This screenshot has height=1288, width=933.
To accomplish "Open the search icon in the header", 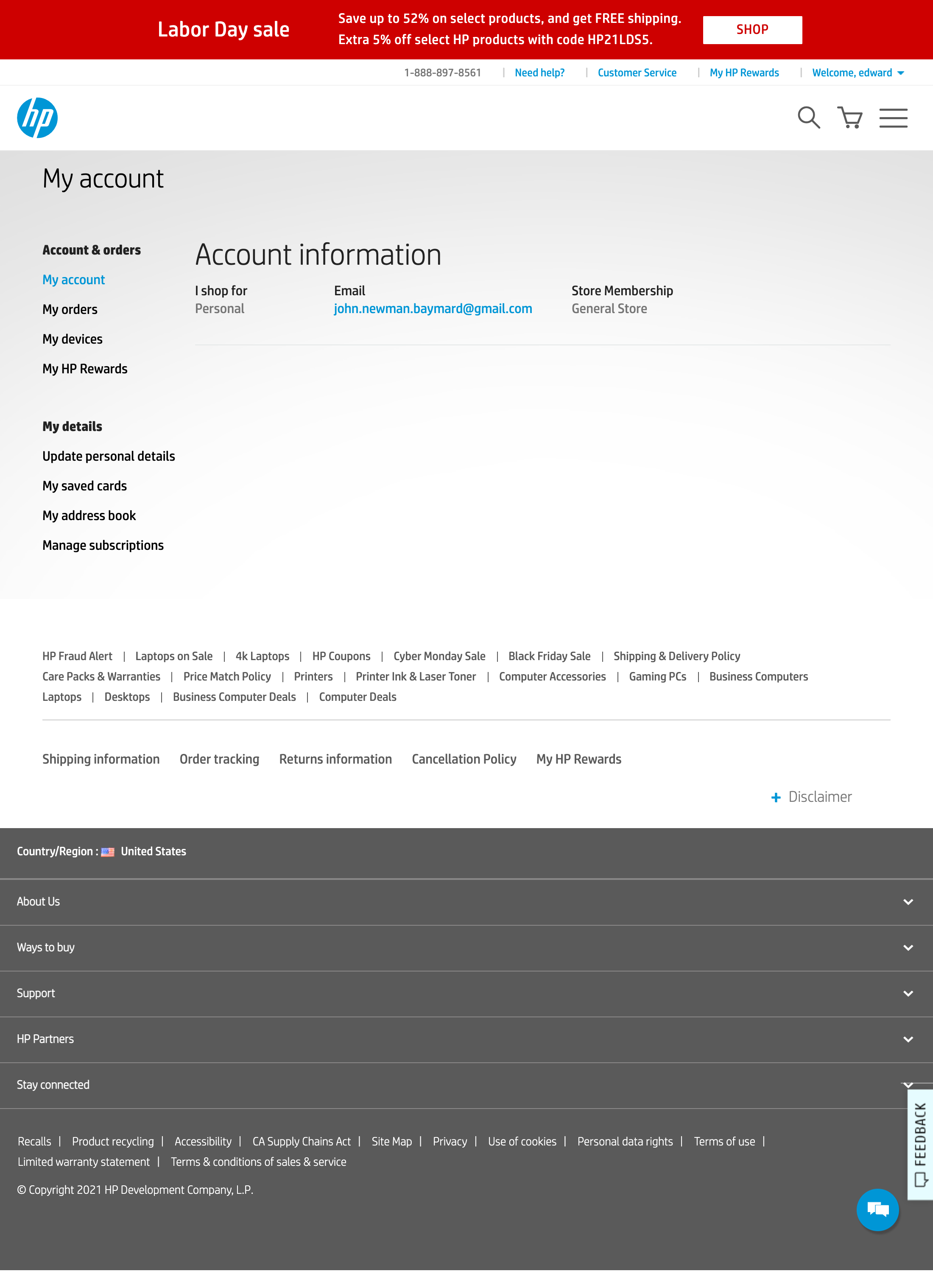I will pyautogui.click(x=809, y=118).
